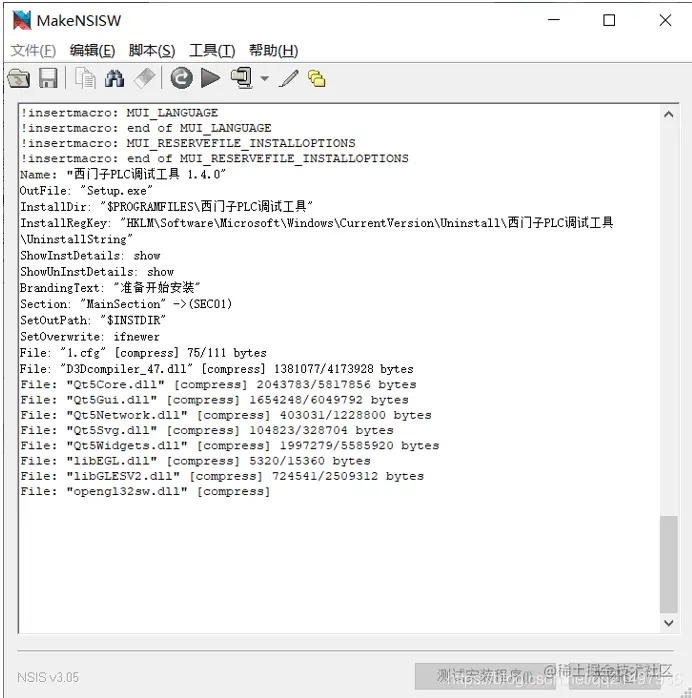The width and height of the screenshot is (692, 698).
Task: Click the log line 'SetOverwrite: ifnewer'
Action: pyautogui.click(x=89, y=337)
